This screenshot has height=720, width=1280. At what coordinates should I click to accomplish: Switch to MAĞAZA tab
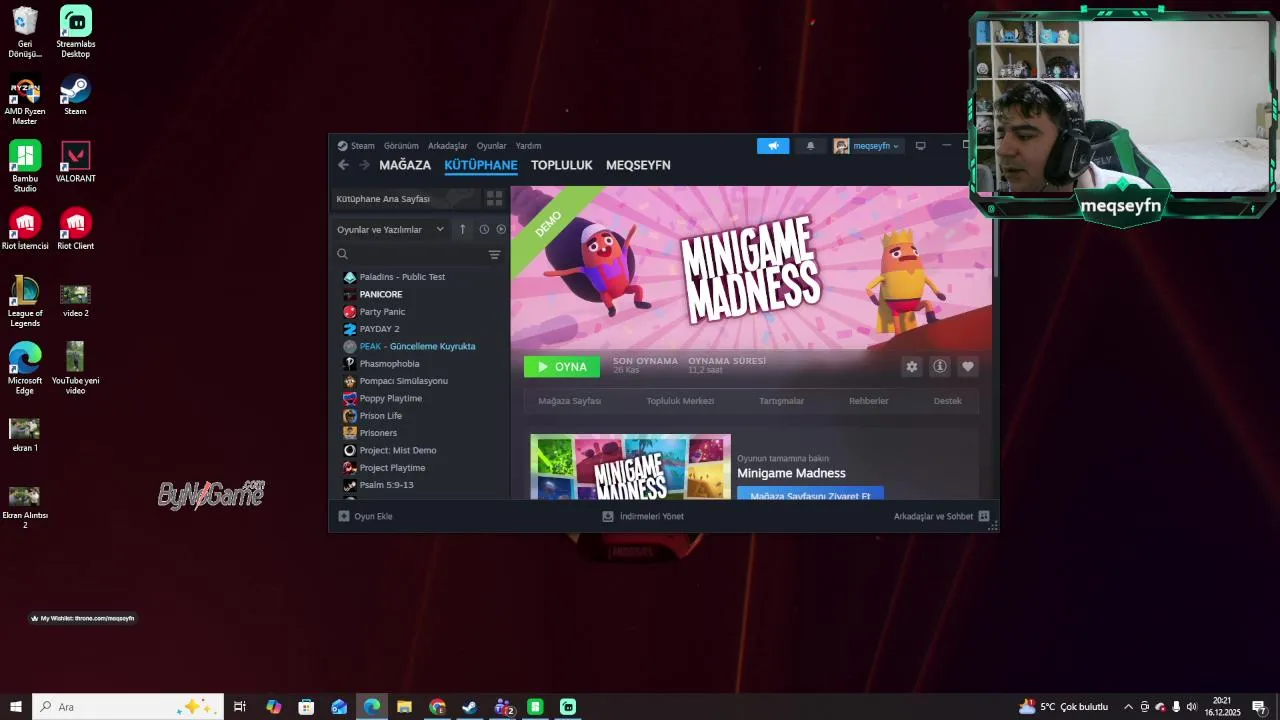coord(405,165)
